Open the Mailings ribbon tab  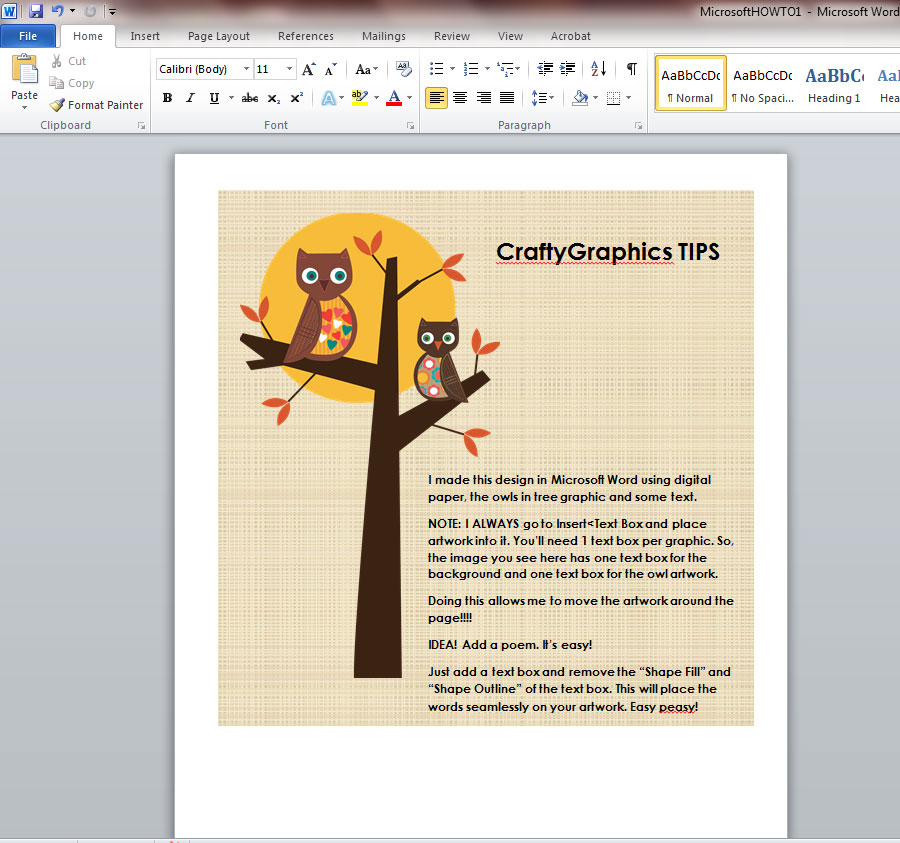coord(383,36)
